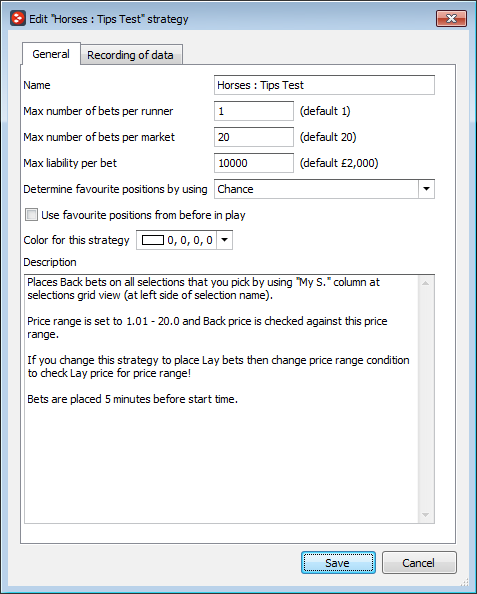Click the Chance combo box value
The image size is (477, 594).
(316, 189)
